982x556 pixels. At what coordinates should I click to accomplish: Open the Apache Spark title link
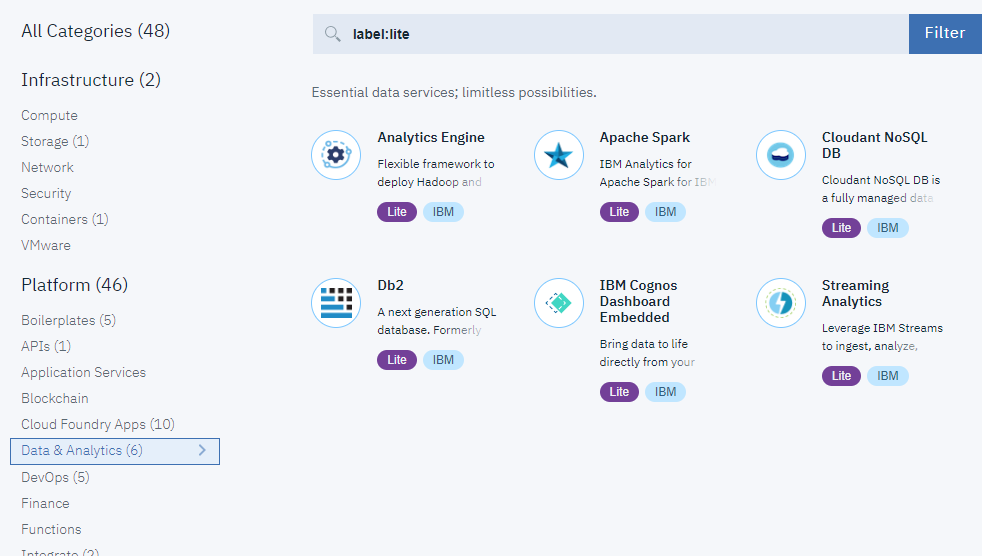(644, 137)
